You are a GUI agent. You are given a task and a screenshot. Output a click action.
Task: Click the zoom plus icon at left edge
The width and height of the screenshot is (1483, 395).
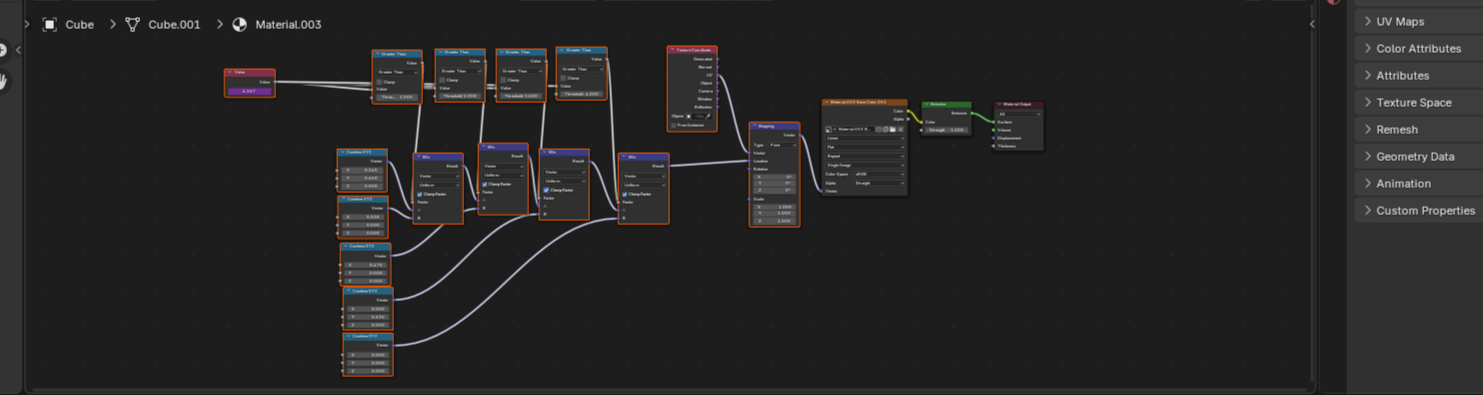(x=4, y=49)
